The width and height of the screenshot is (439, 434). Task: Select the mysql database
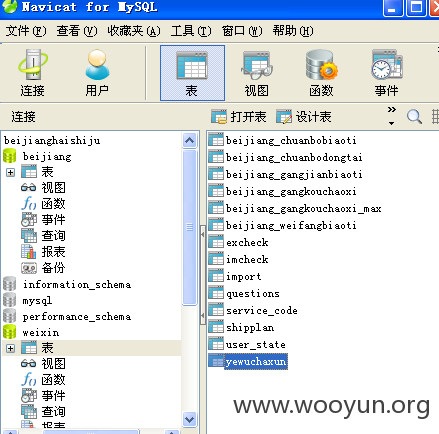coord(28,300)
